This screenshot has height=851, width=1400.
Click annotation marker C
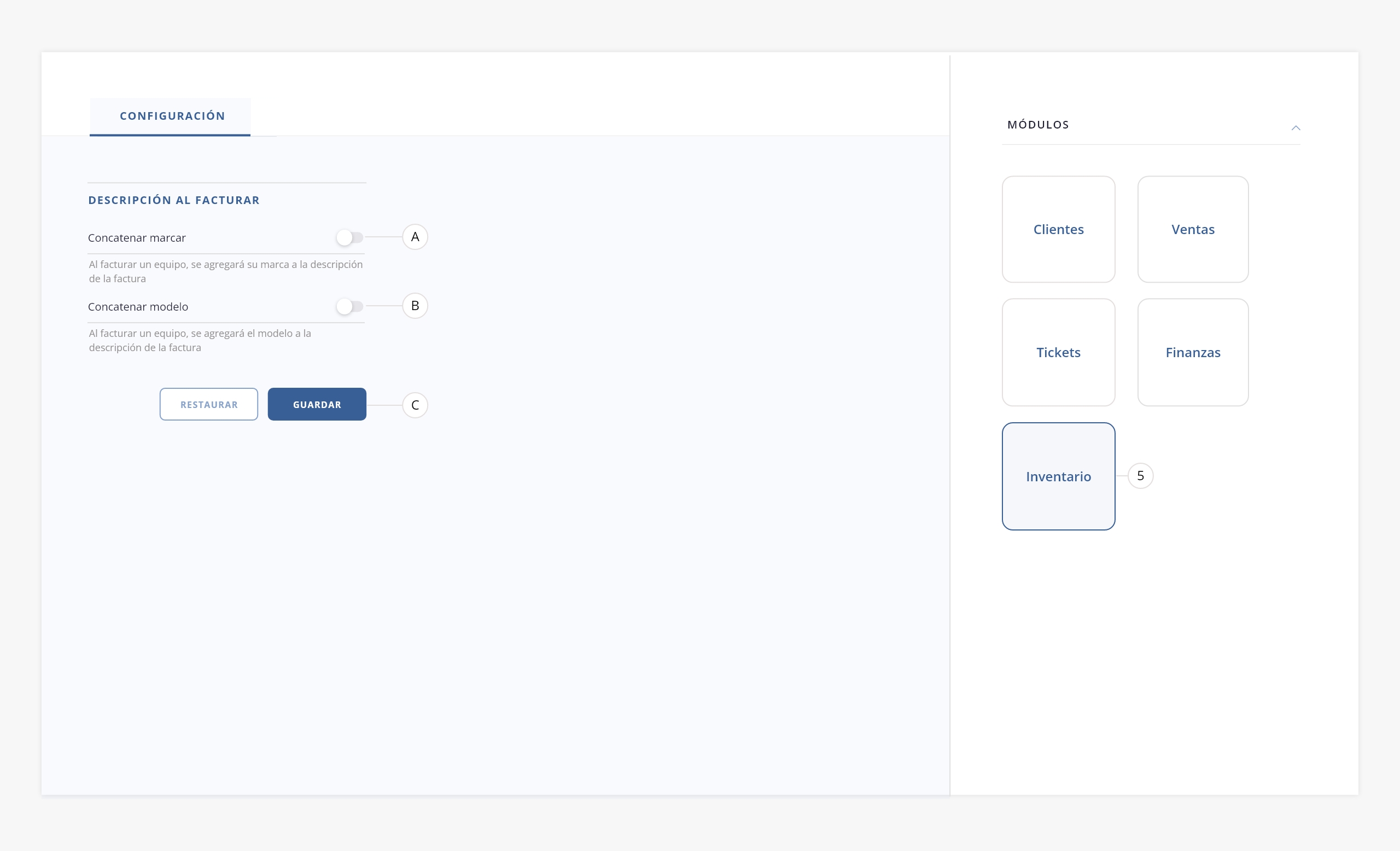coord(415,405)
